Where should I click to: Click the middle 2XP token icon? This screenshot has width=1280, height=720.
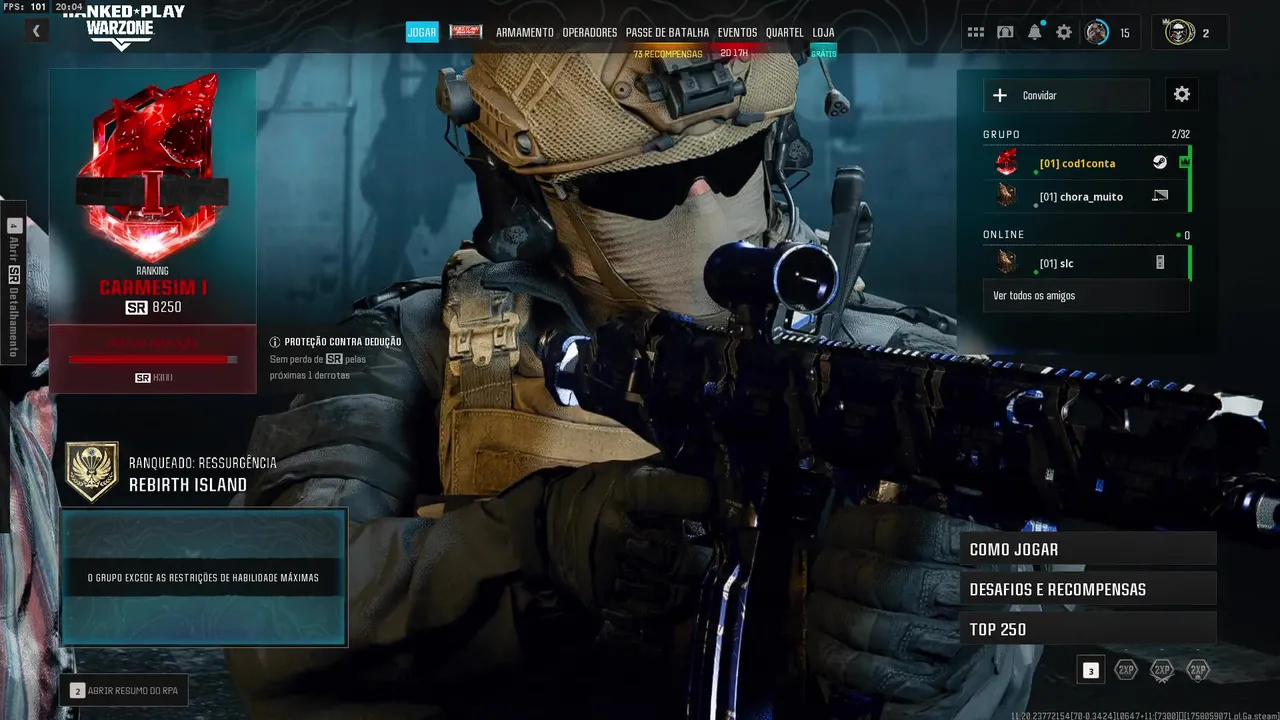tap(1161, 670)
